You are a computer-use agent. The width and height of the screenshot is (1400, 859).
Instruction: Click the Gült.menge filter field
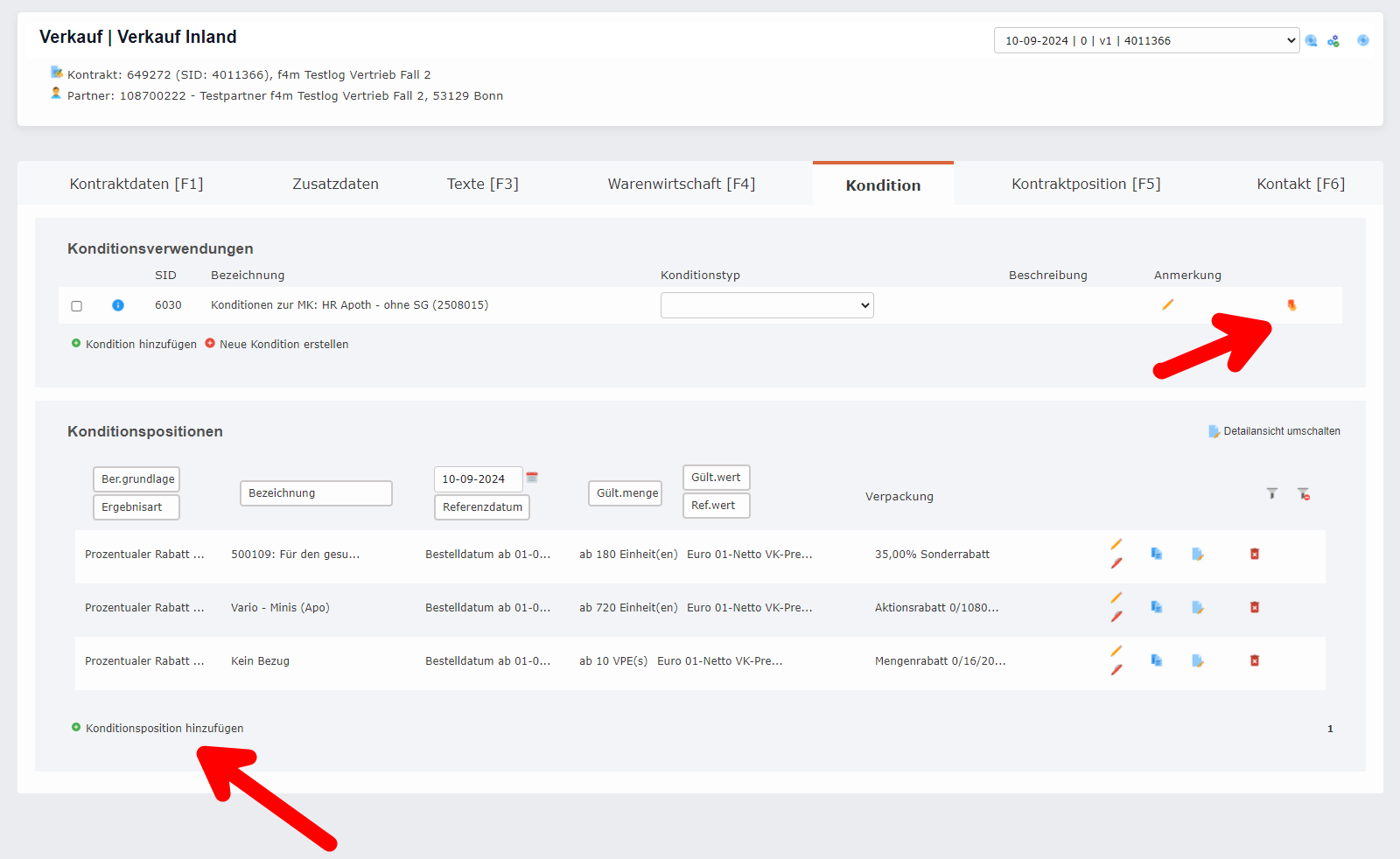(626, 493)
